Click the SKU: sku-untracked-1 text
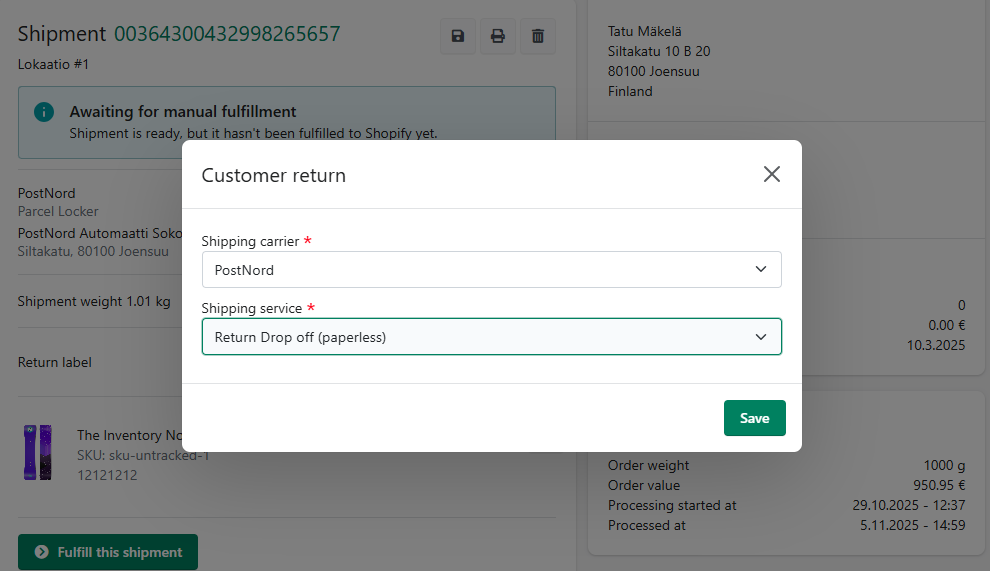 coord(143,455)
